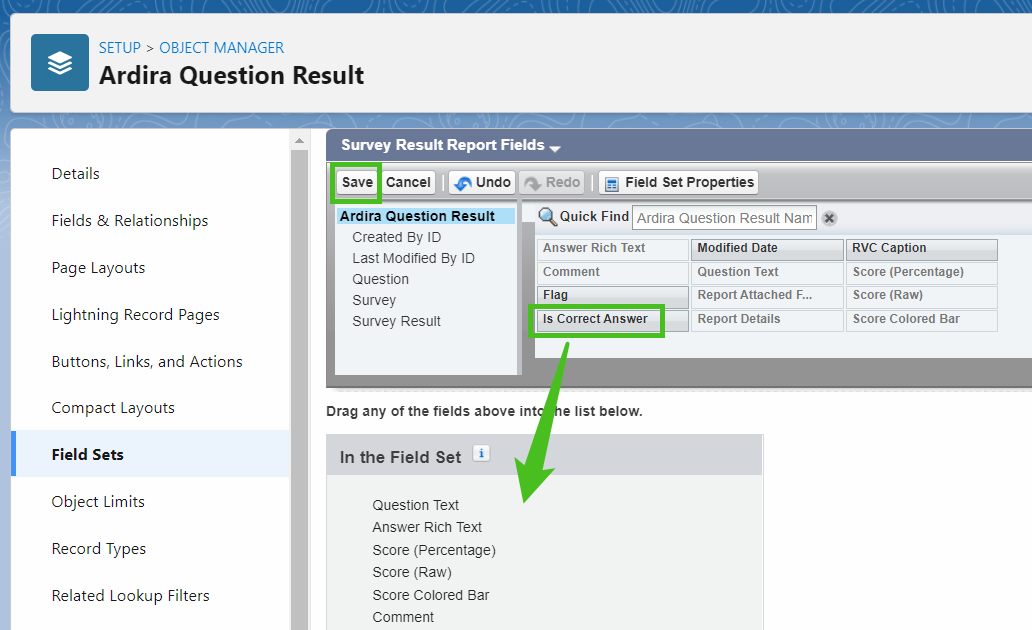
Task: Click the Redo arrow icon
Action: (x=536, y=182)
